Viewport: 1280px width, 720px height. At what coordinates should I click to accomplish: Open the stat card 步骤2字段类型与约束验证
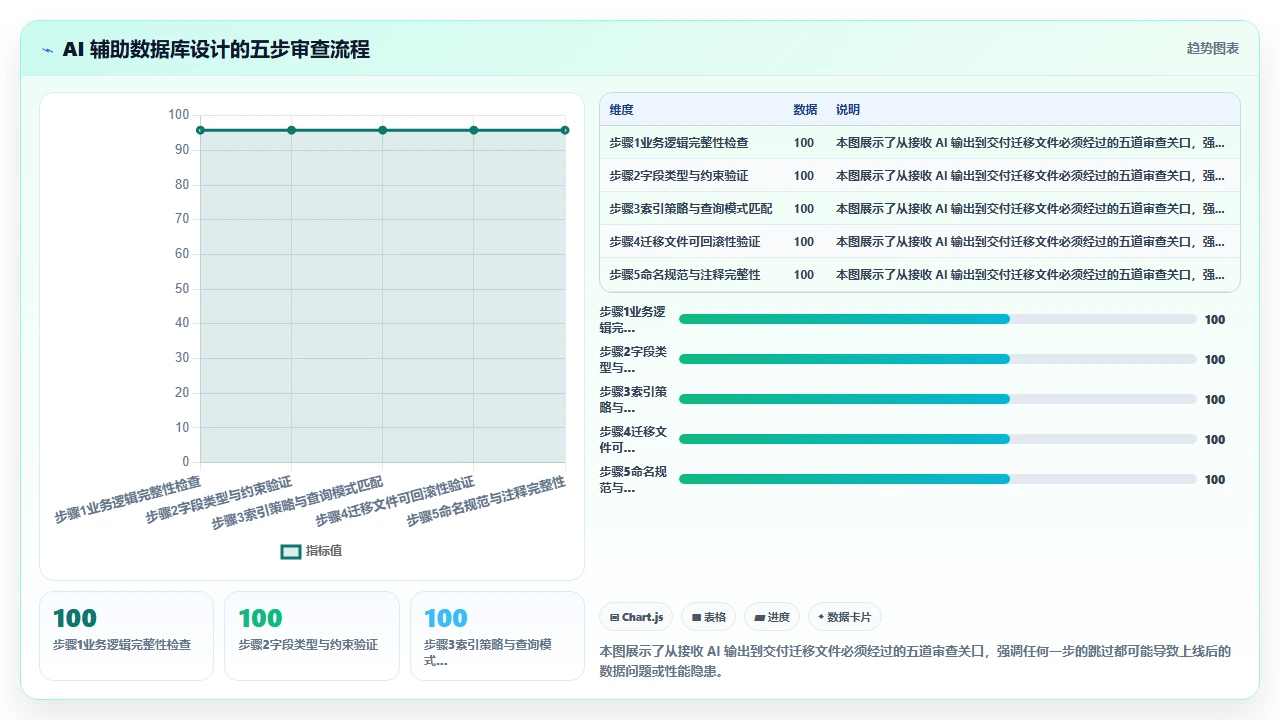tap(311, 636)
